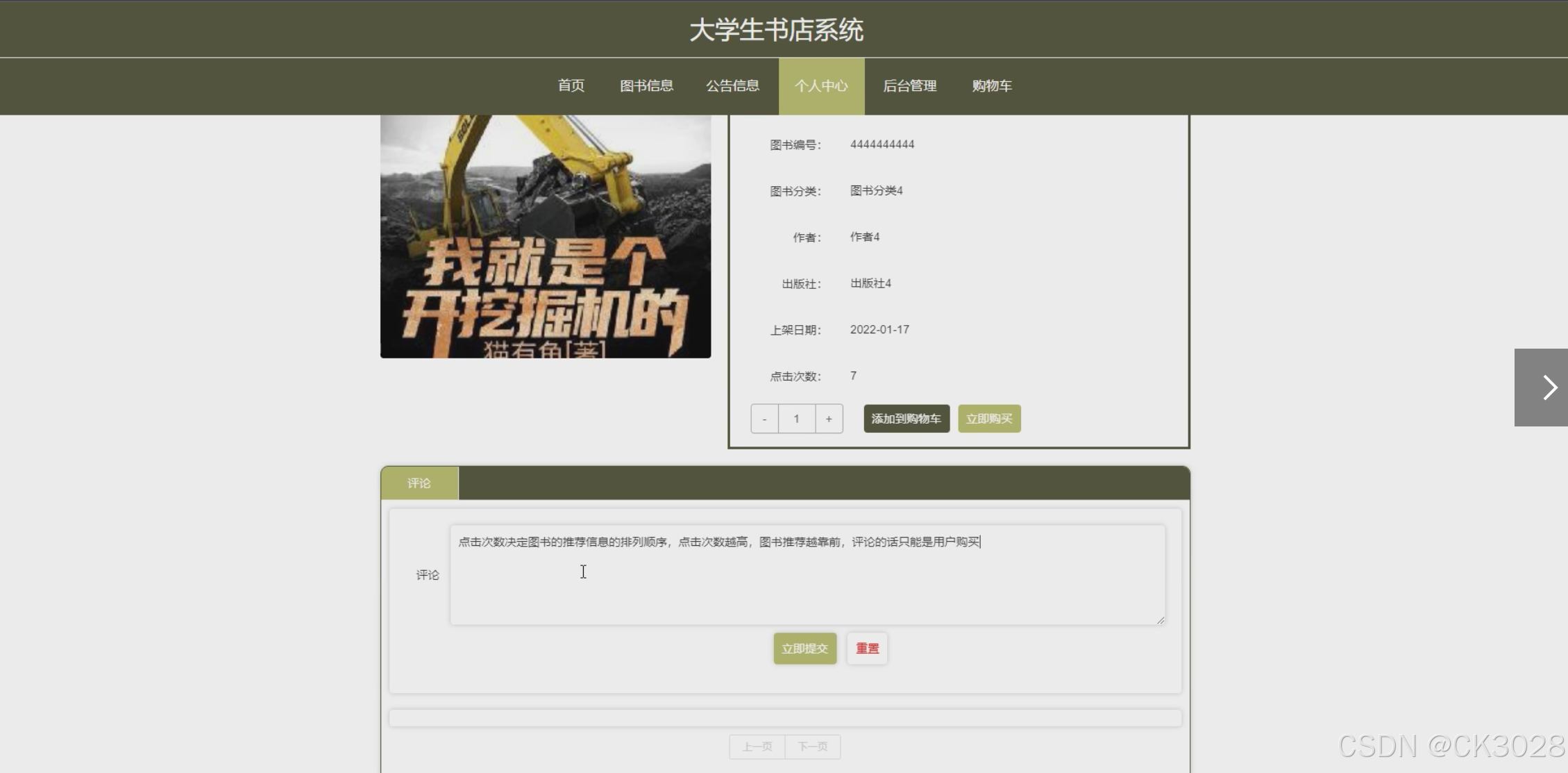Click the 大学生书店系统 title
This screenshot has height=773, width=1568.
pos(776,30)
